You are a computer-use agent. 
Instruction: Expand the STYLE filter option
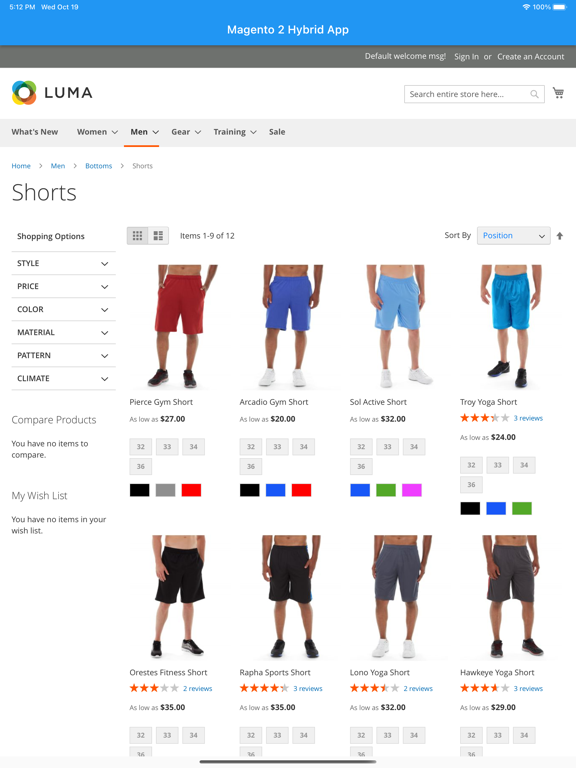63,264
